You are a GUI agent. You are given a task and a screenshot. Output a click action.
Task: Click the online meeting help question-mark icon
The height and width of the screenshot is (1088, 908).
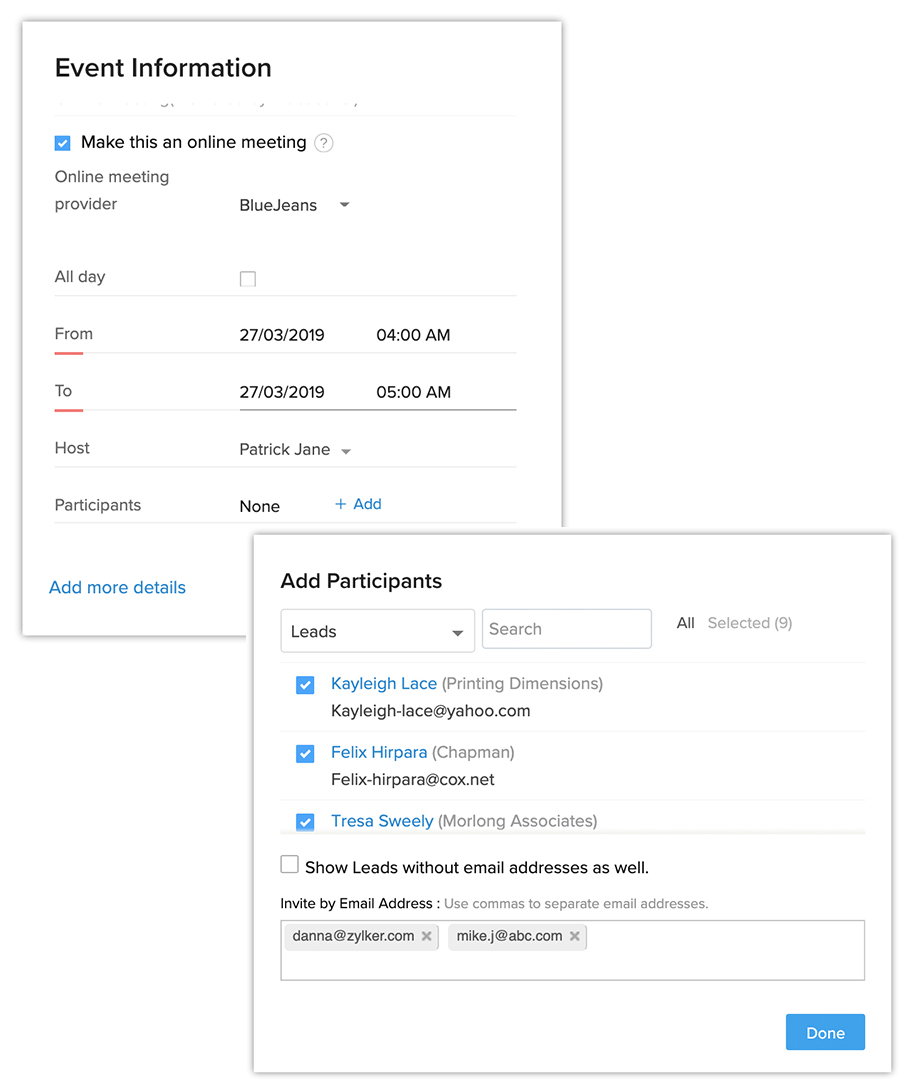tap(323, 143)
